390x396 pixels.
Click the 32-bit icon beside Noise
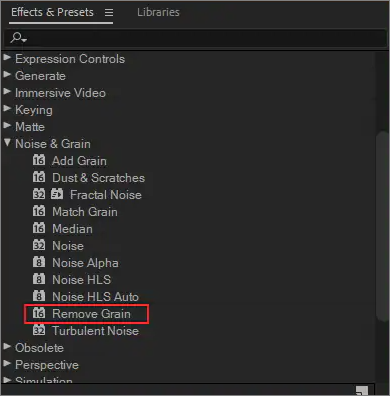point(39,245)
